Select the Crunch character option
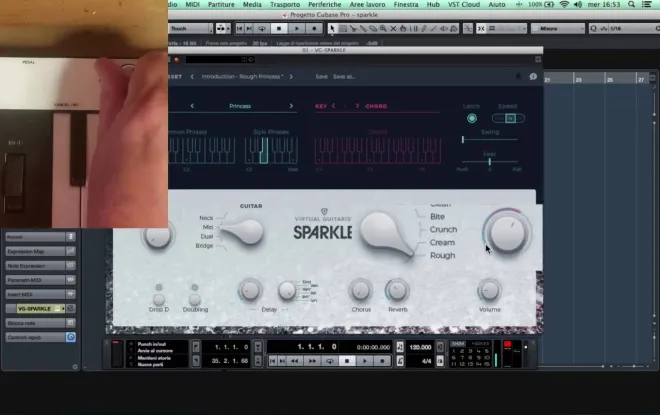Screen dimensions: 660x415 pyautogui.click(x=442, y=229)
